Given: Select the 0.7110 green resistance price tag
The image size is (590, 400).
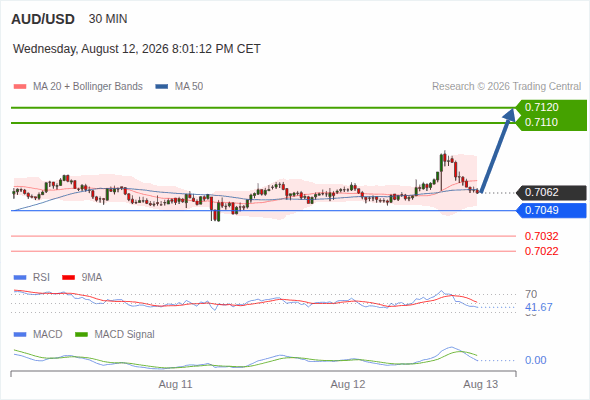Looking at the screenshot, I should coord(551,123).
